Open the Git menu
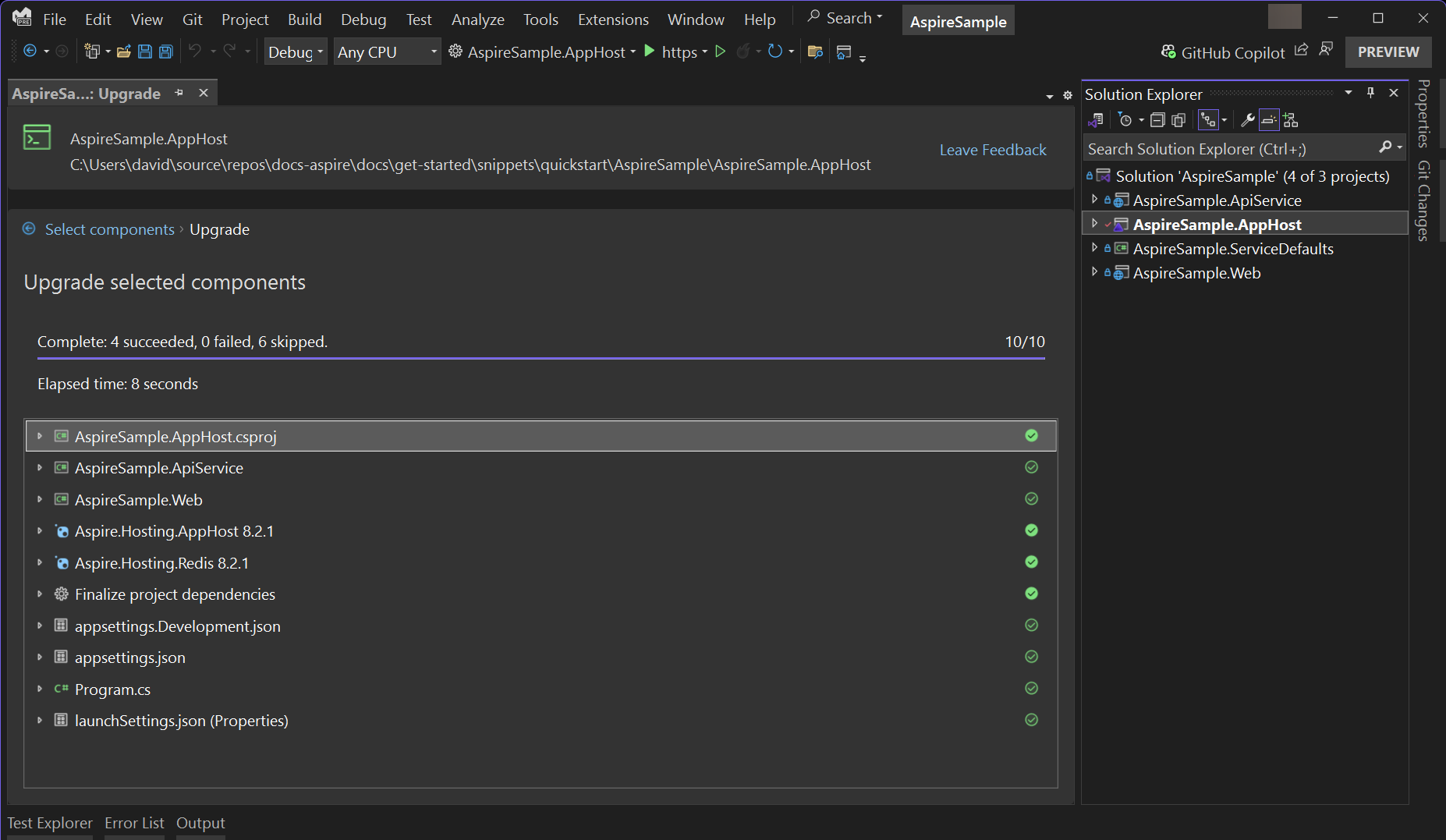 (x=192, y=19)
